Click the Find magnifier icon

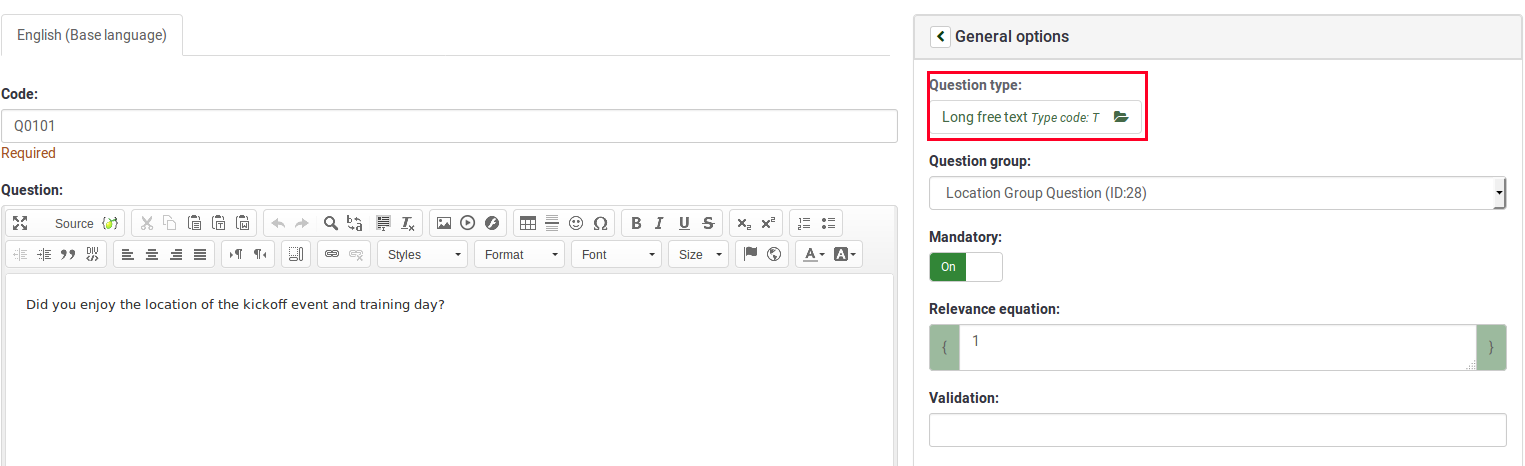coord(331,223)
